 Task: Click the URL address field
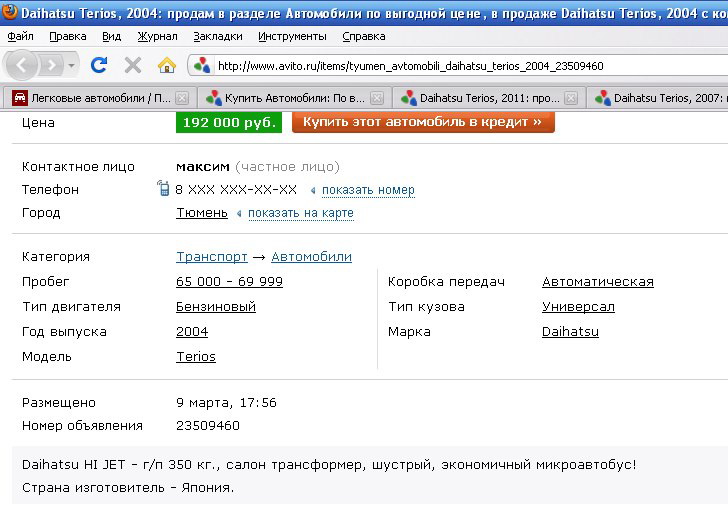pyautogui.click(x=450, y=66)
